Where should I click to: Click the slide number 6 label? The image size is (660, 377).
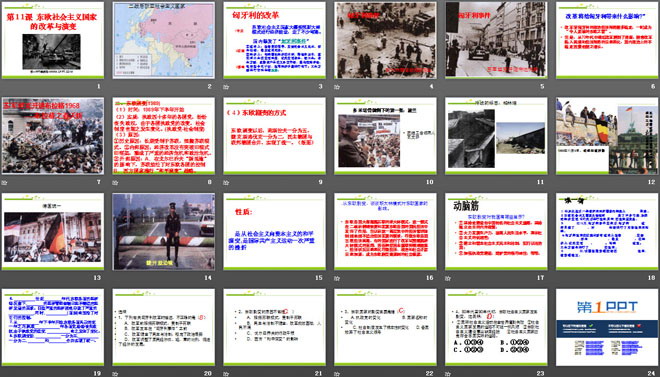point(653,87)
